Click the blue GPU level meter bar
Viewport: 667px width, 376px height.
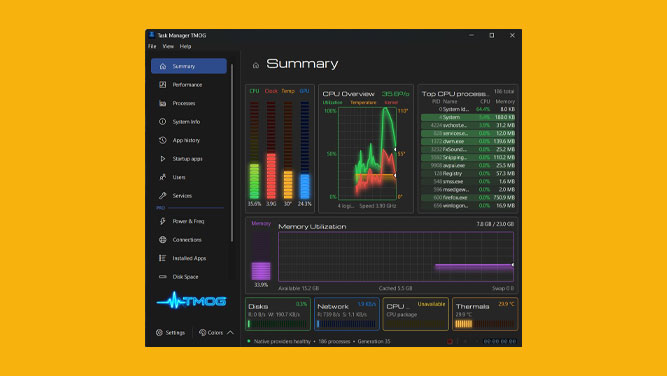point(305,150)
